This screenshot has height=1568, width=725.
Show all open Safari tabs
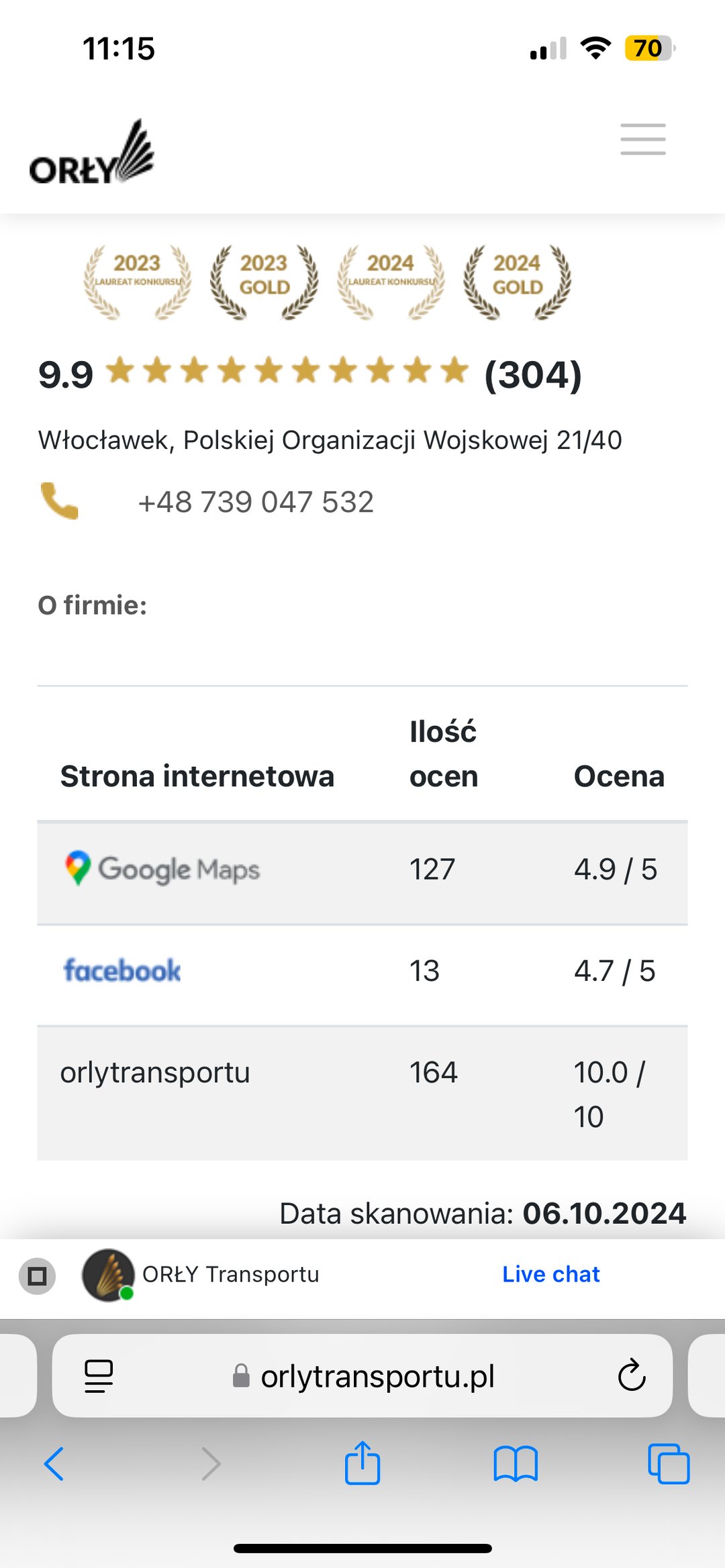click(668, 1463)
